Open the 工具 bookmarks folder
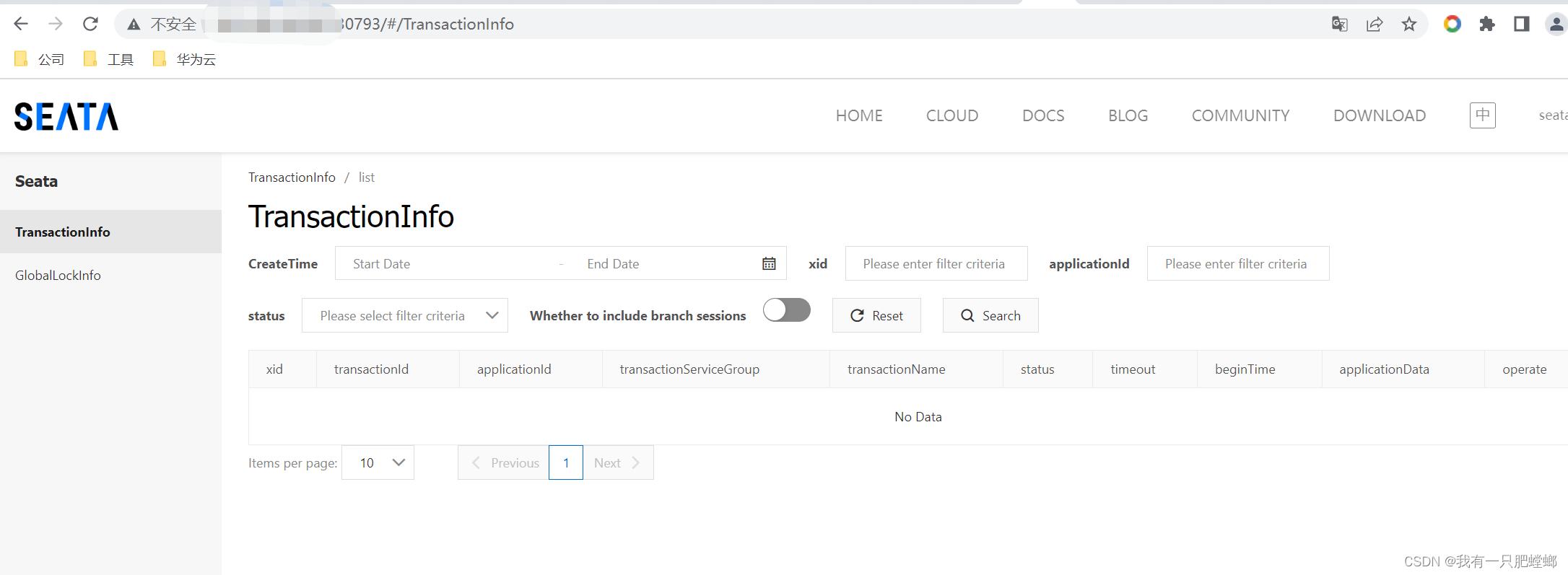 [109, 59]
